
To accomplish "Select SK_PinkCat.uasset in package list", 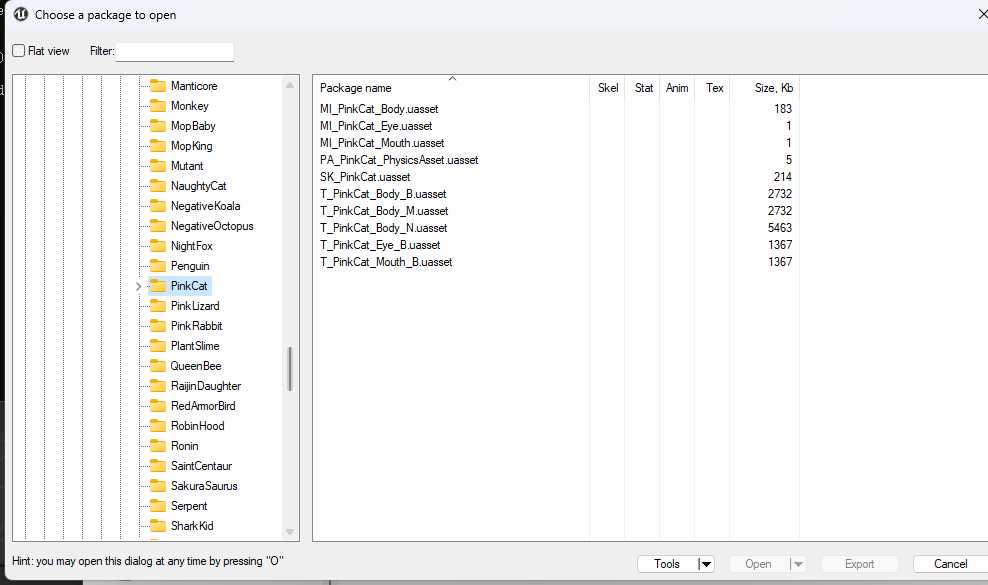I will pyautogui.click(x=364, y=177).
